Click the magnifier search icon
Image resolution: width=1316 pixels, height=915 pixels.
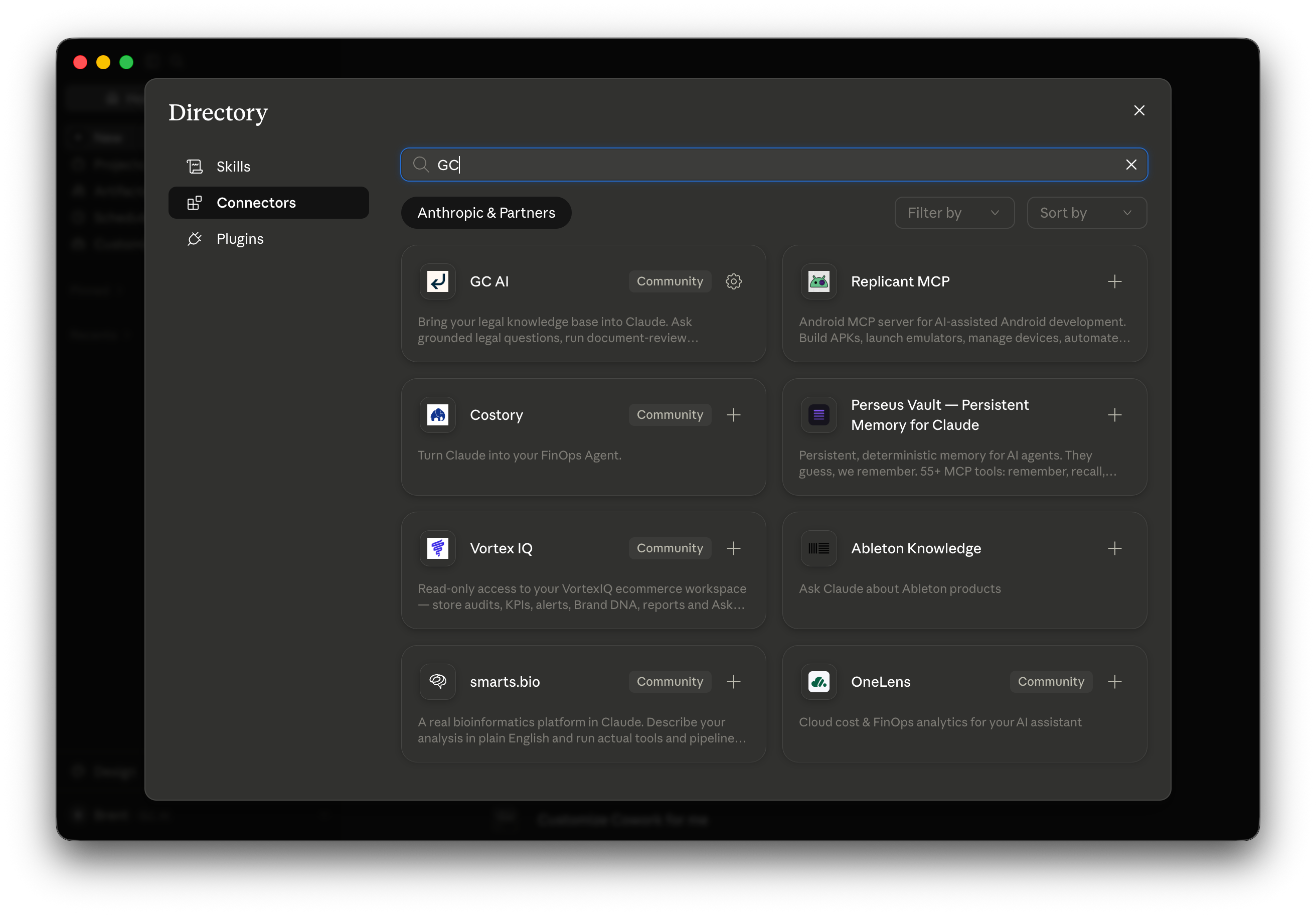pyautogui.click(x=421, y=165)
